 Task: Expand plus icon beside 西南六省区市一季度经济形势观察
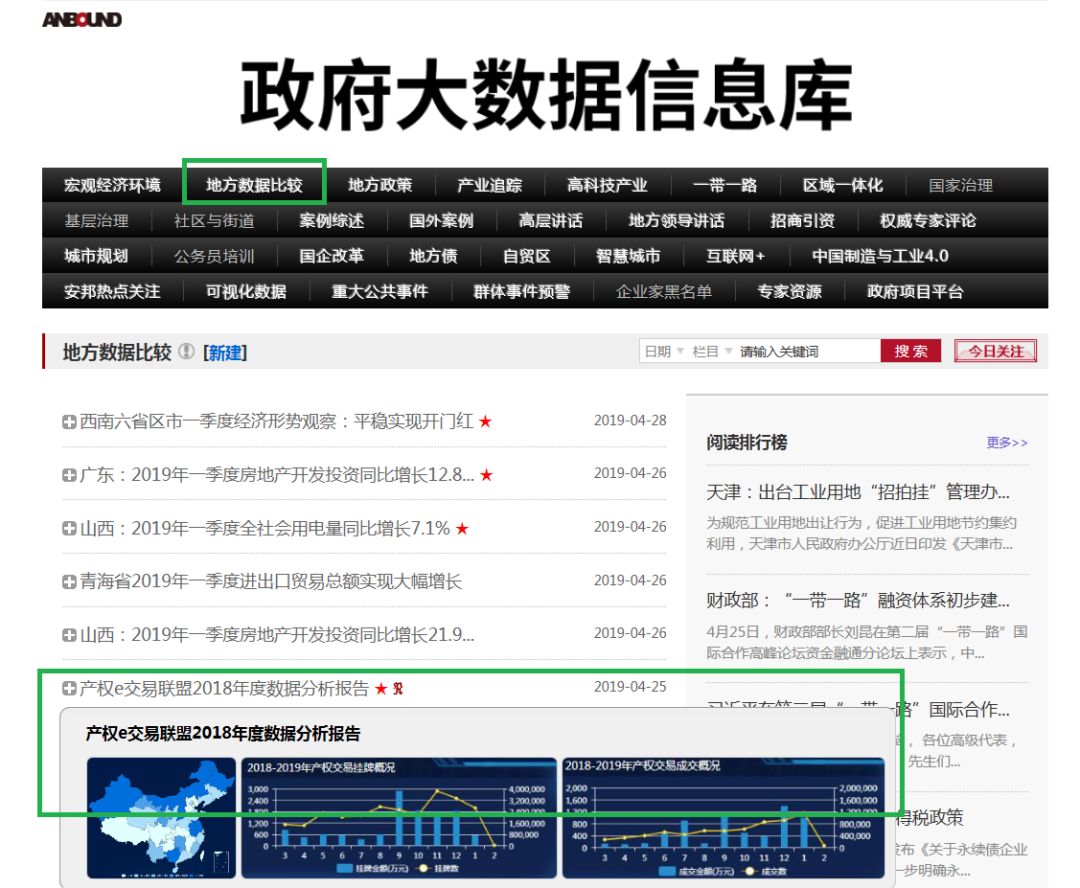click(69, 422)
